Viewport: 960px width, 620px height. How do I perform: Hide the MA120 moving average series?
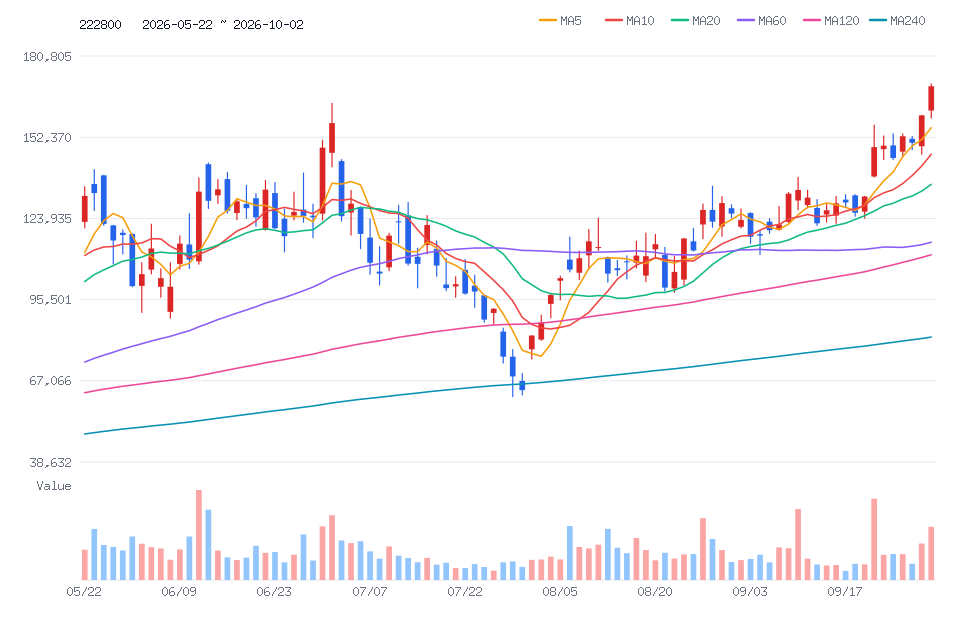click(831, 21)
